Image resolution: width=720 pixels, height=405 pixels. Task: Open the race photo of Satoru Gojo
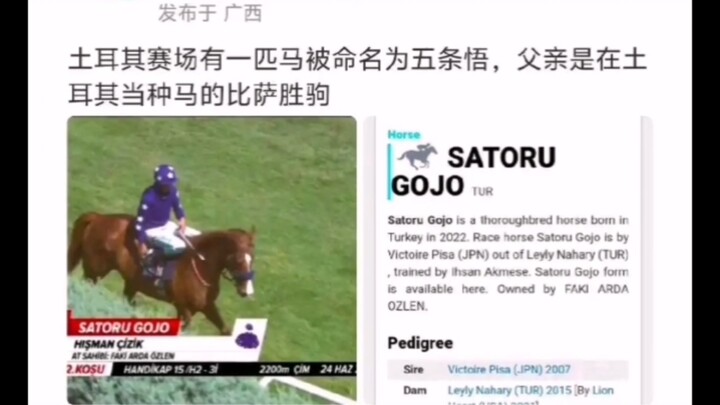[212, 260]
